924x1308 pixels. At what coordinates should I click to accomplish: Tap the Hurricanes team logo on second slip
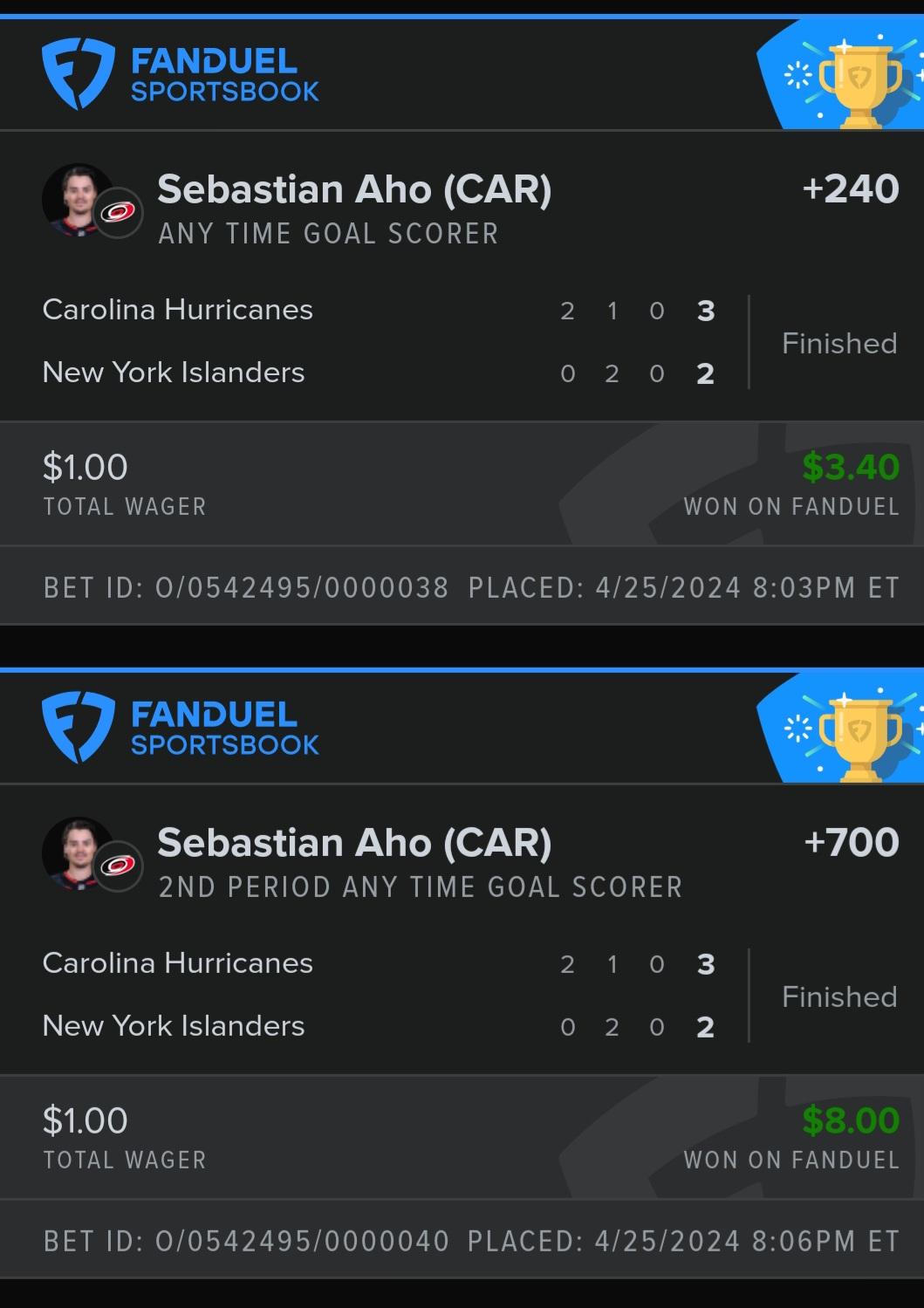118,866
